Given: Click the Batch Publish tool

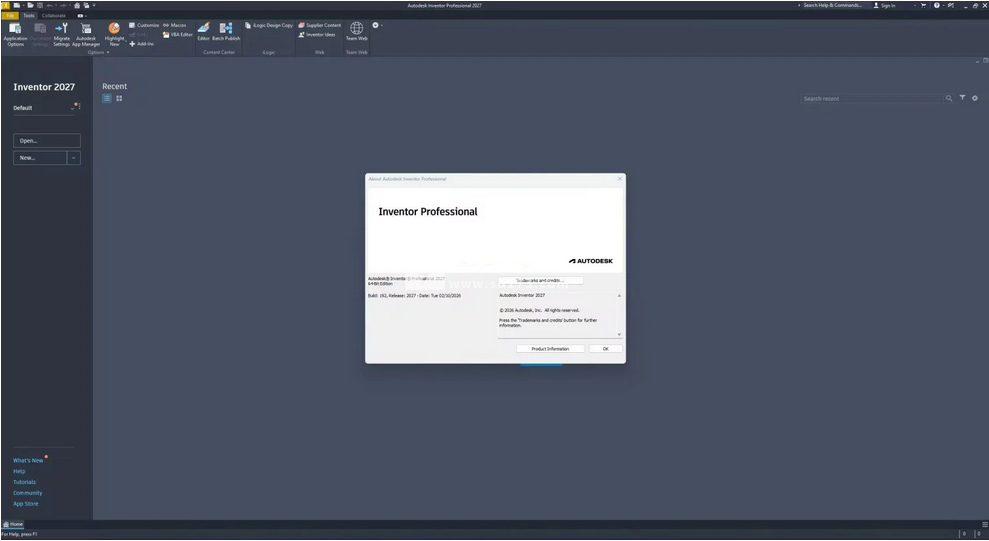Looking at the screenshot, I should pyautogui.click(x=226, y=30).
